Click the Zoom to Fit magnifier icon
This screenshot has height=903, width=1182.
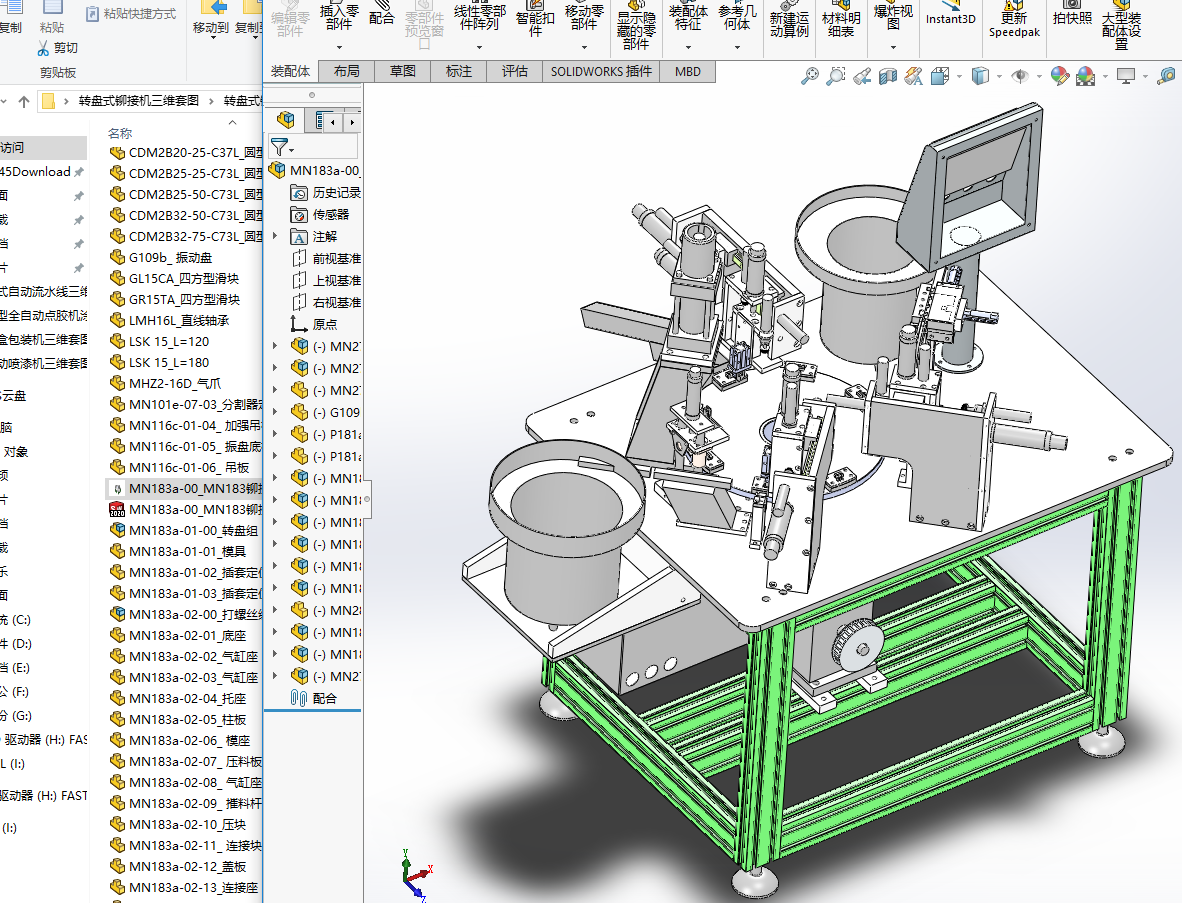coord(810,76)
